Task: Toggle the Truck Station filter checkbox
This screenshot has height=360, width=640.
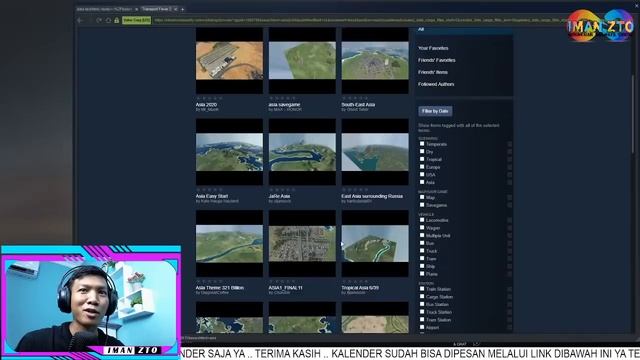Action: [422, 312]
